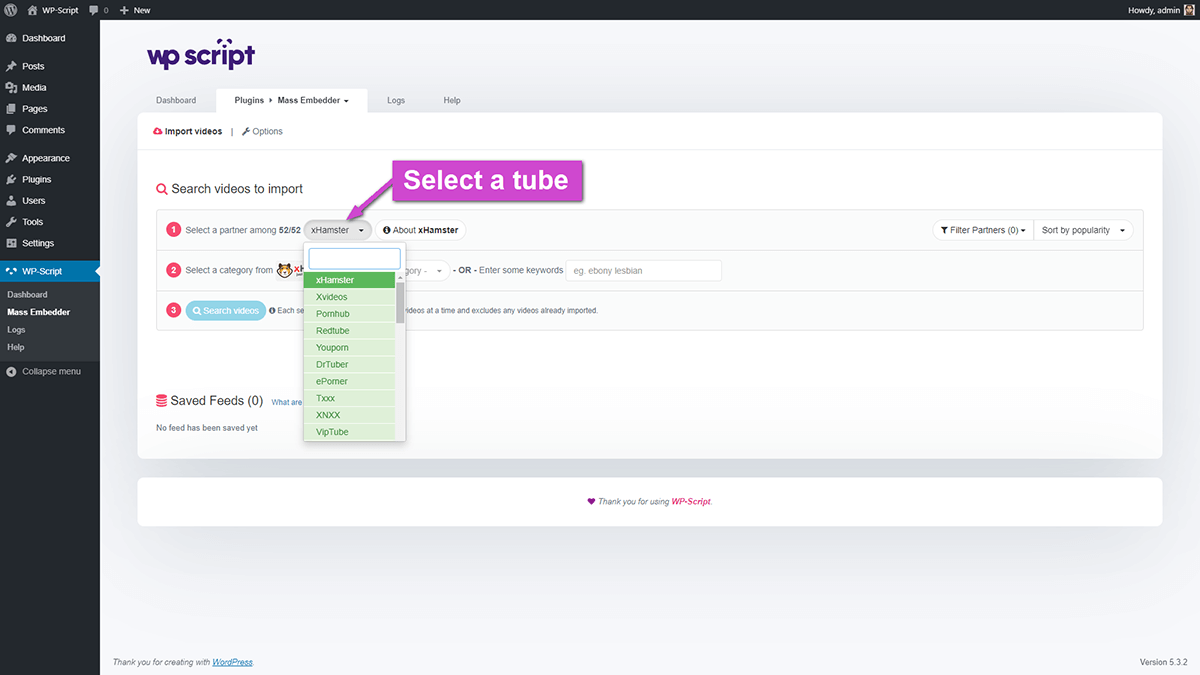Open the Sort by popularity dropdown
This screenshot has width=1200, height=675.
tap(1083, 230)
